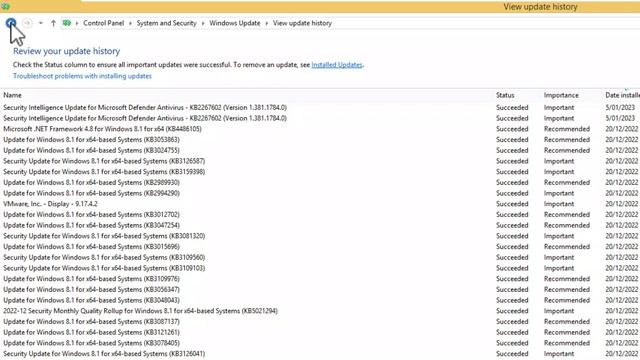This screenshot has width=640, height=360.
Task: Sort by the Date installed column header
Action: (x=622, y=95)
